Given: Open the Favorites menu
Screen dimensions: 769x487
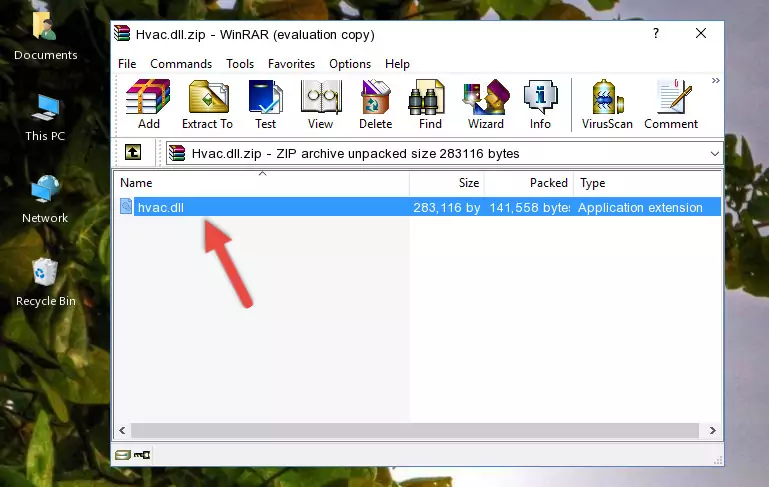Looking at the screenshot, I should coord(291,64).
